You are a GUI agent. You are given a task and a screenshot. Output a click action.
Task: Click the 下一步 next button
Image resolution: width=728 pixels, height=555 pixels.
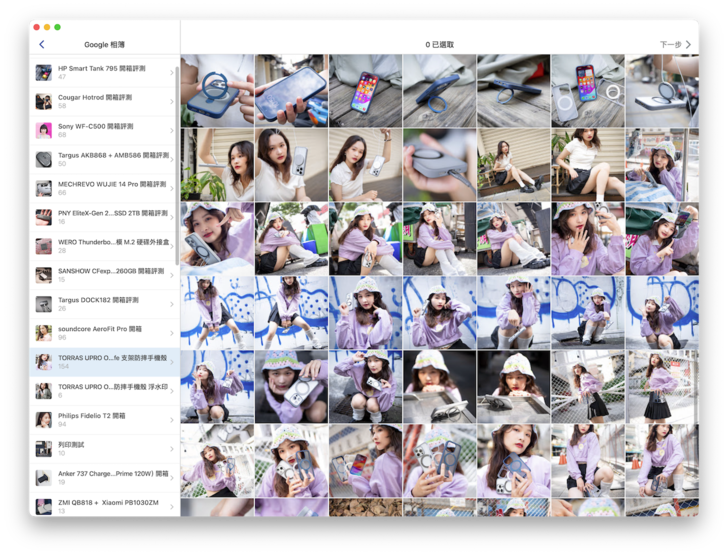675,45
